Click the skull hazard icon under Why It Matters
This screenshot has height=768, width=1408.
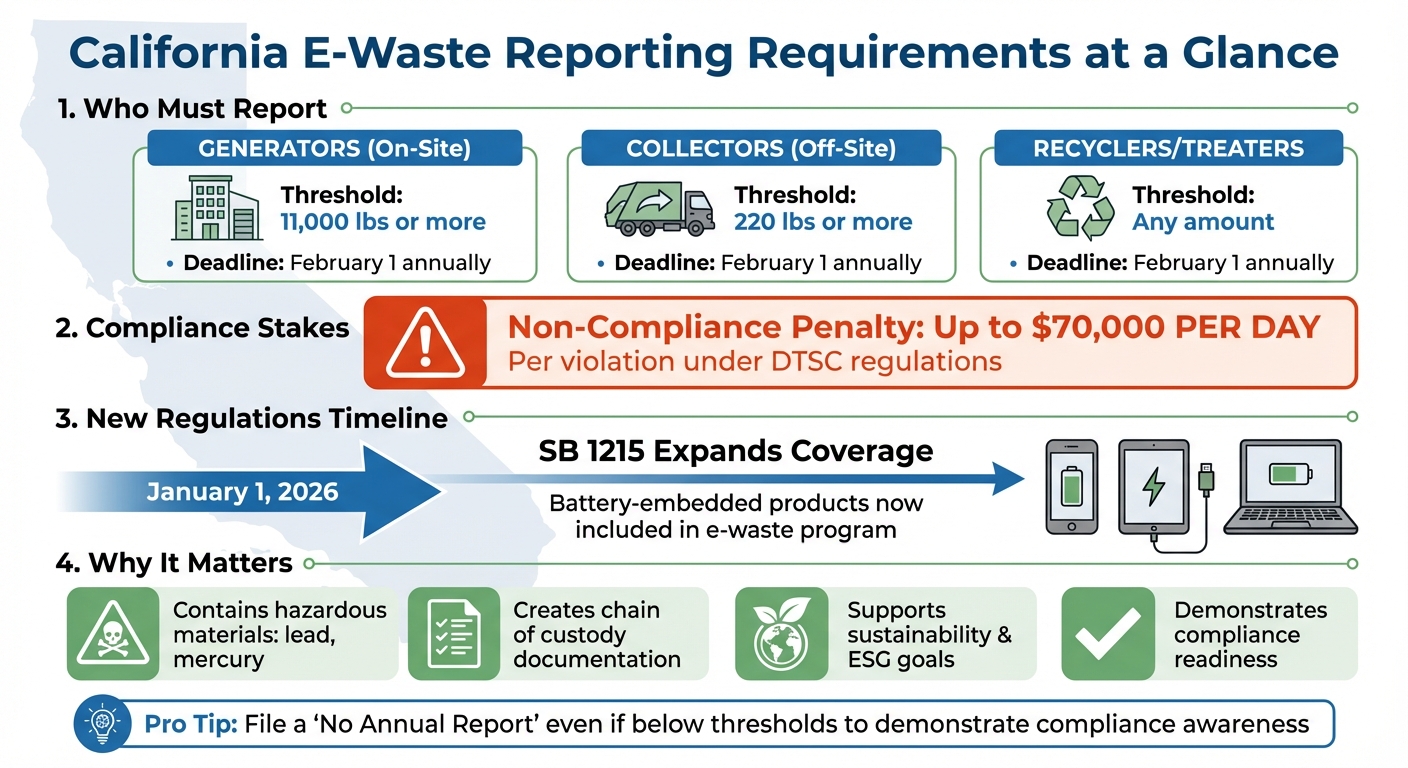pyautogui.click(x=113, y=633)
